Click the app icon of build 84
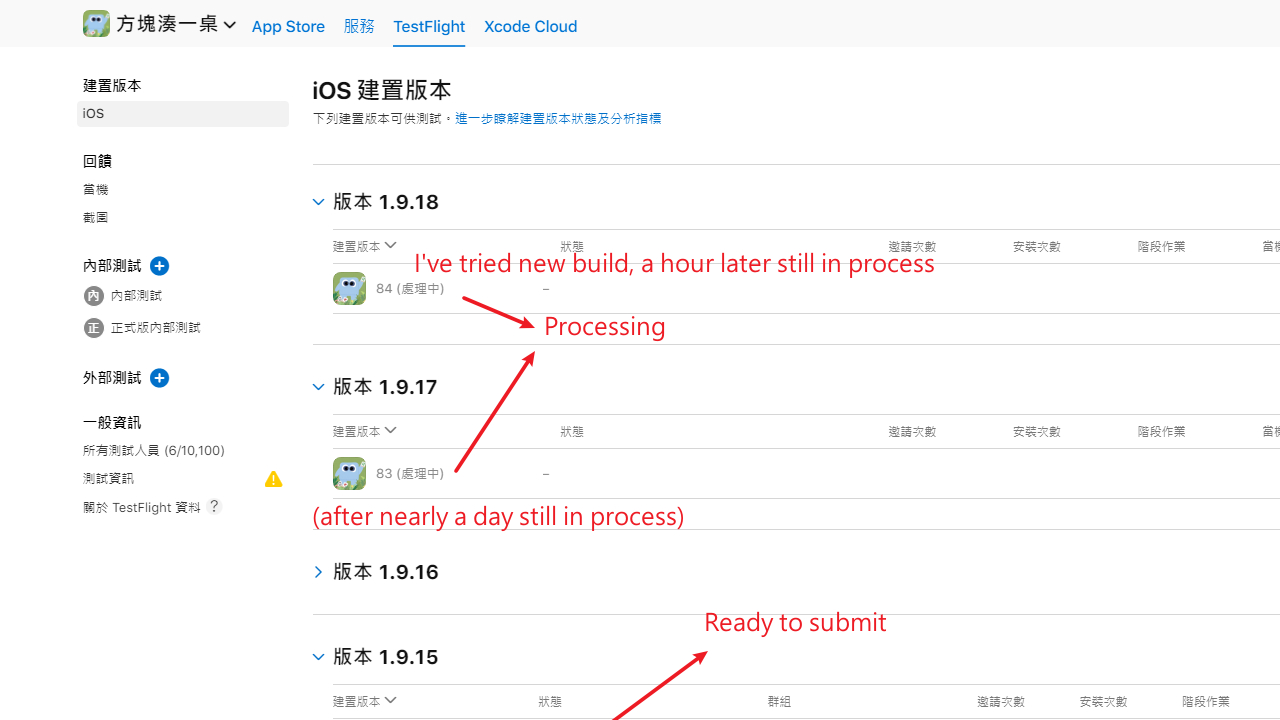 (349, 289)
